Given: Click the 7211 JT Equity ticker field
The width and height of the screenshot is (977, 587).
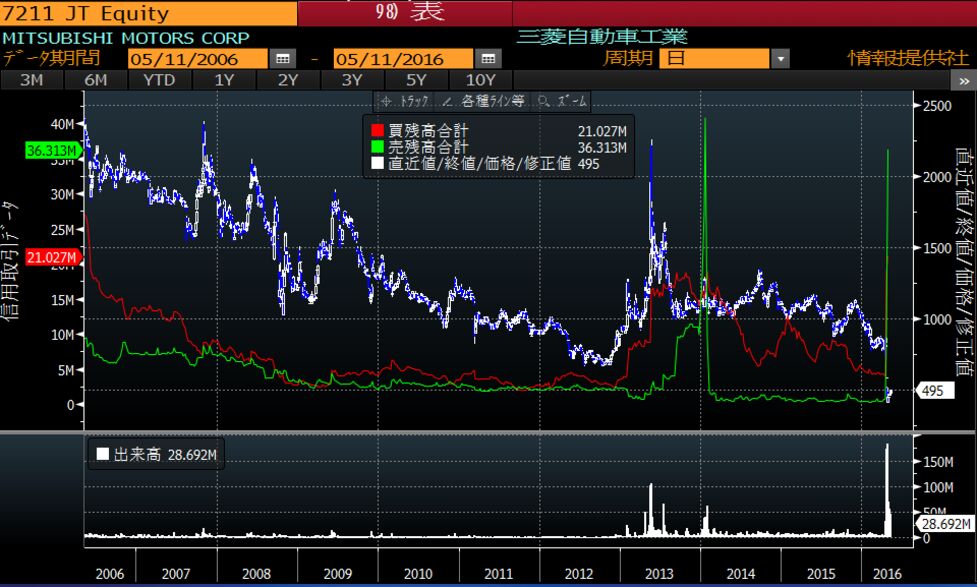Looking at the screenshot, I should tap(149, 13).
